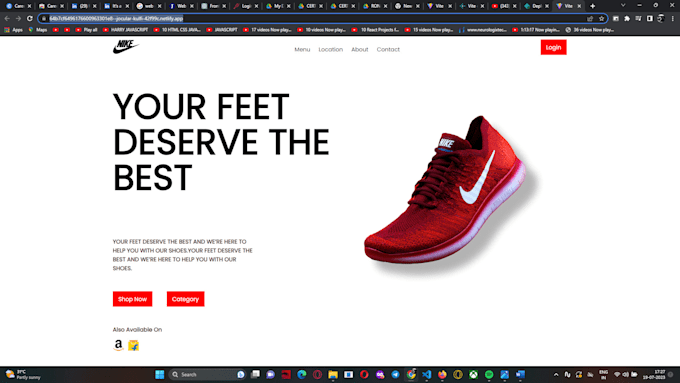Open Telegram from the taskbar
This screenshot has width=680, height=383.
(x=396, y=374)
